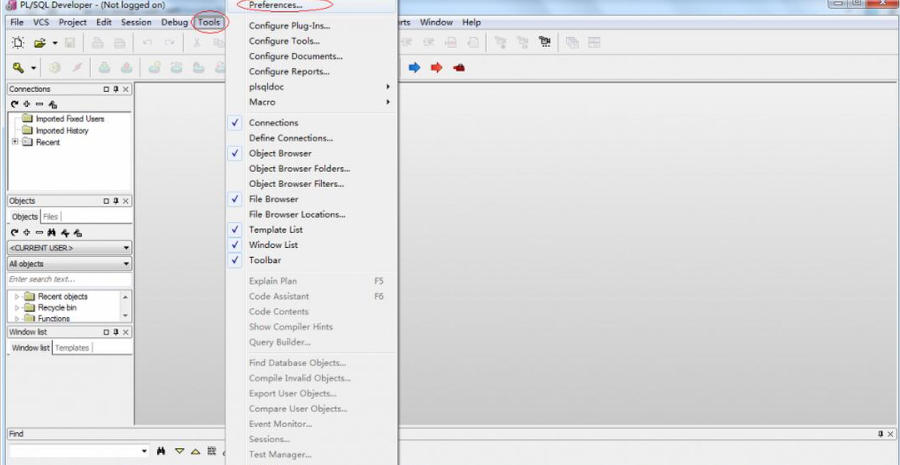Uncheck Connections in the Tools menu
900x465 pixels.
click(235, 123)
